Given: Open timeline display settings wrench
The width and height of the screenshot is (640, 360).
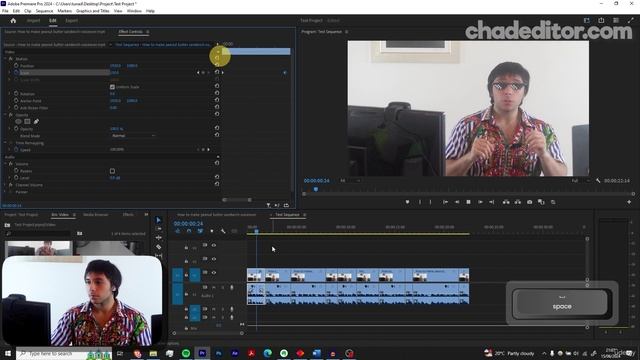Looking at the screenshot, I should 223,231.
